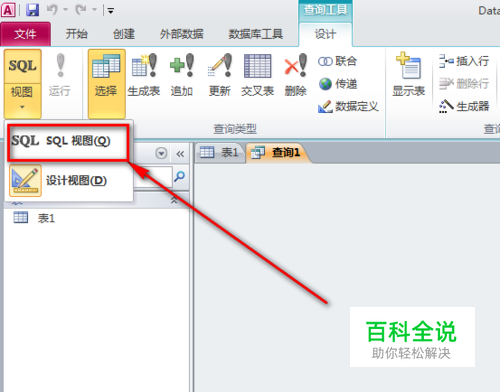Switch to the 外部数据 ribbon tab
The image size is (500, 392).
(x=182, y=34)
